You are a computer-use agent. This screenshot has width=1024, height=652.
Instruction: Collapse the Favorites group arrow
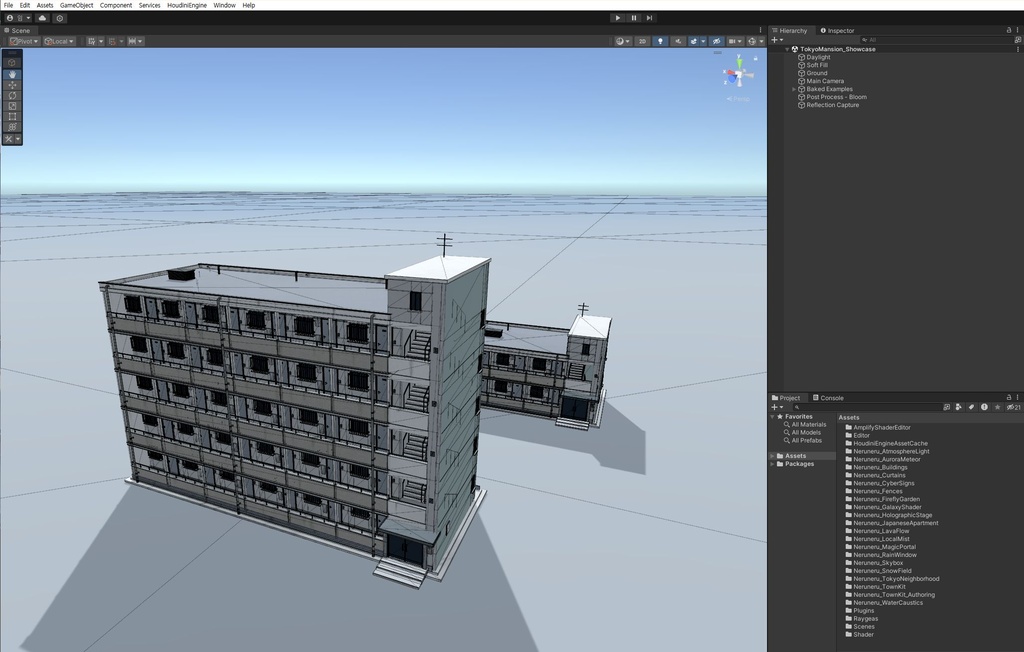[x=773, y=416]
